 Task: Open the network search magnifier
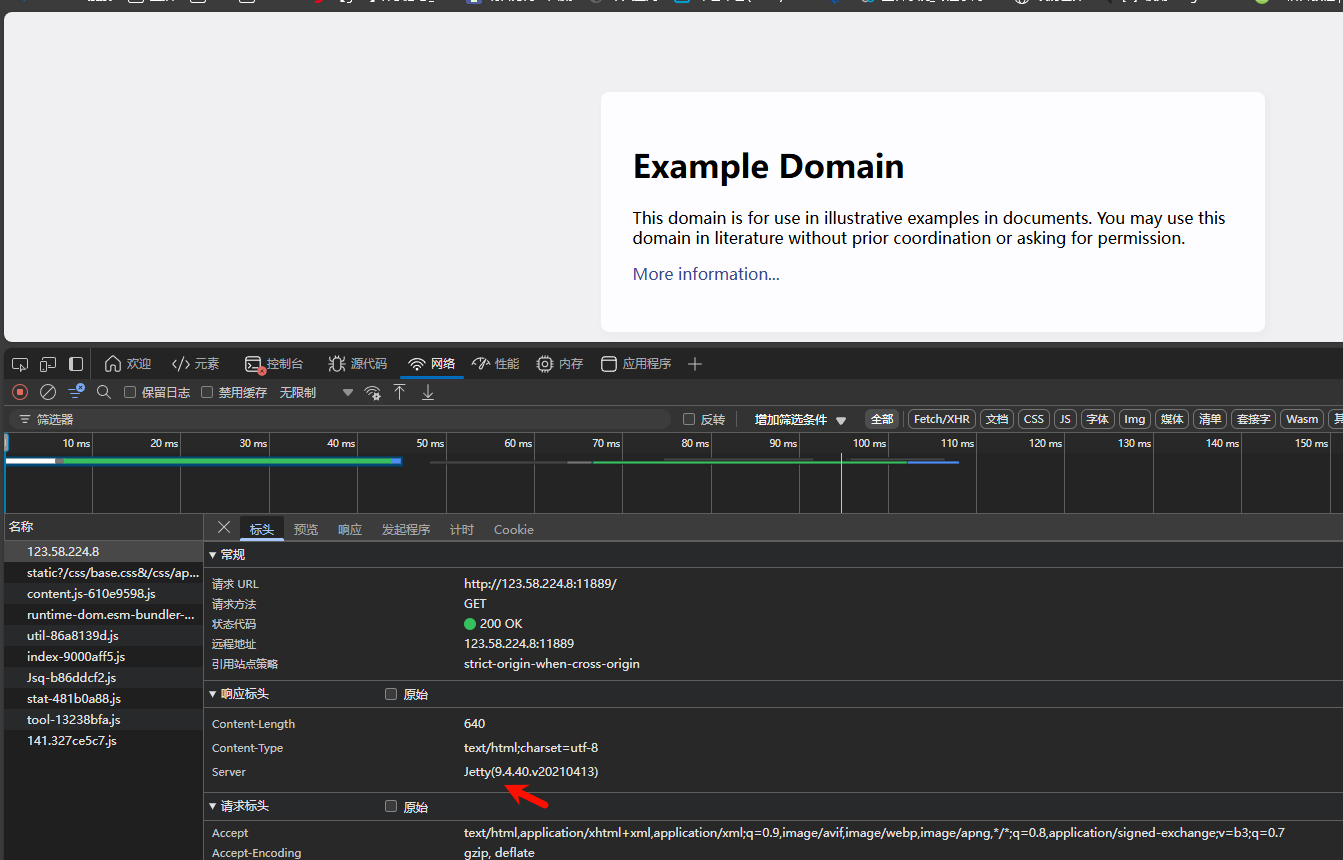click(104, 392)
